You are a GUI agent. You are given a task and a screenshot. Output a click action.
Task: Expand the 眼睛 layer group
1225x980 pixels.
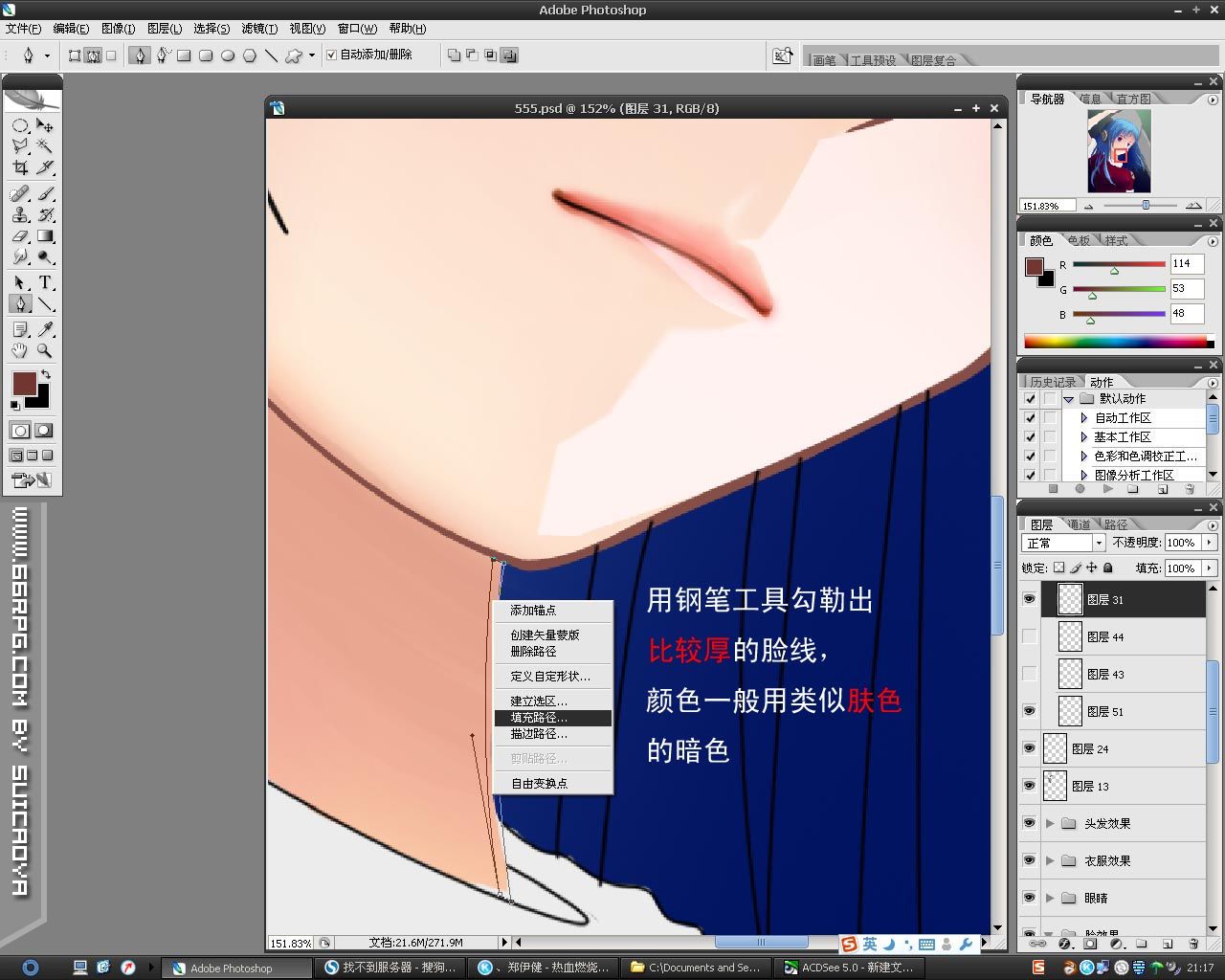click(x=1051, y=898)
